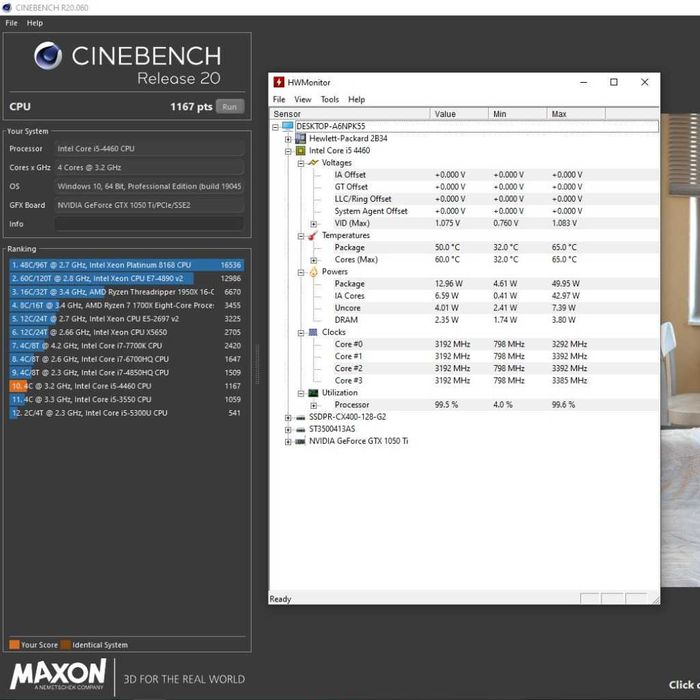Viewport: 700px width, 700px height.
Task: Open the HWMonitor Tools menu
Action: click(x=330, y=99)
